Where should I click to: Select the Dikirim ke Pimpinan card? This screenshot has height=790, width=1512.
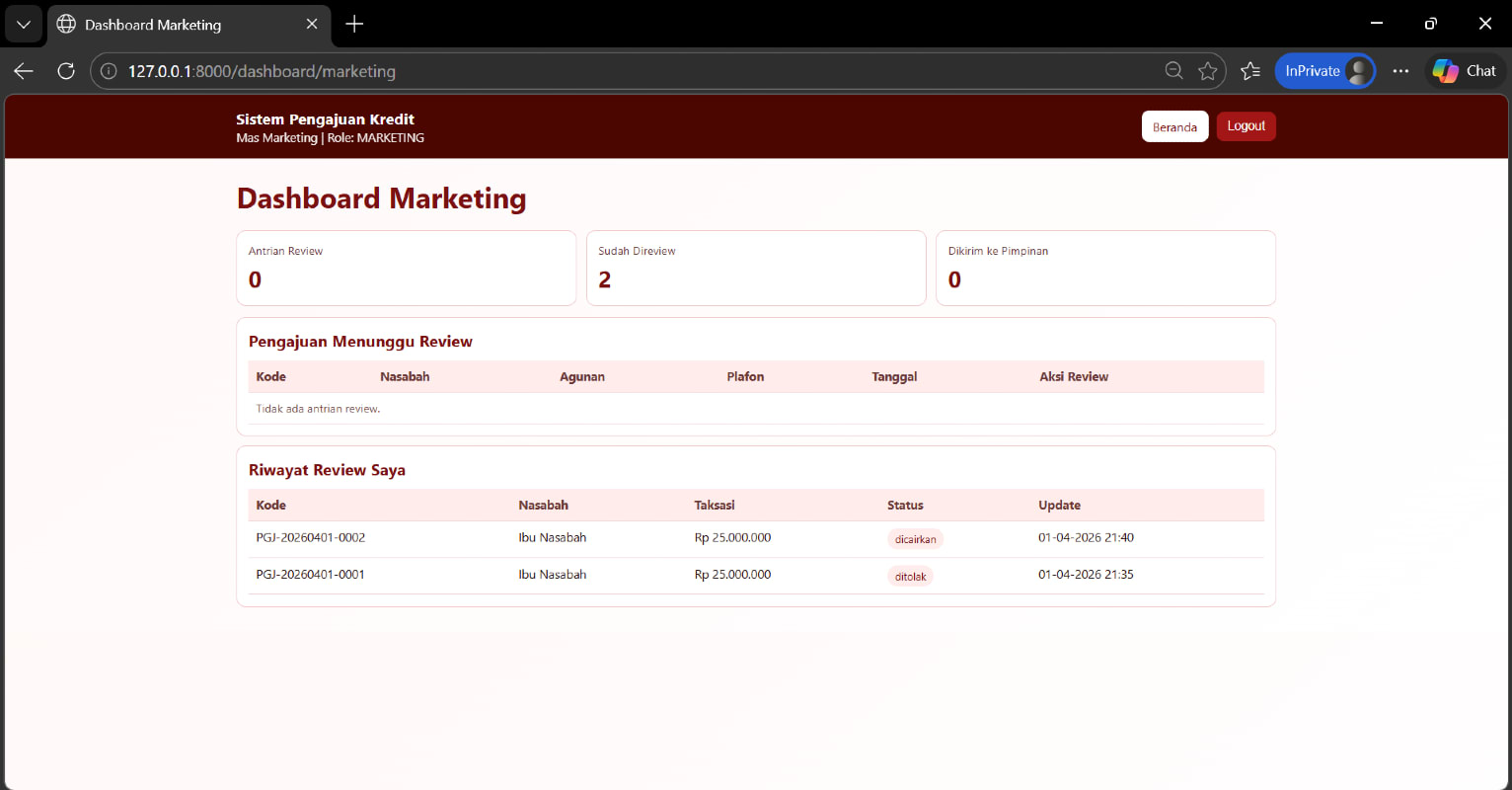pos(1105,268)
